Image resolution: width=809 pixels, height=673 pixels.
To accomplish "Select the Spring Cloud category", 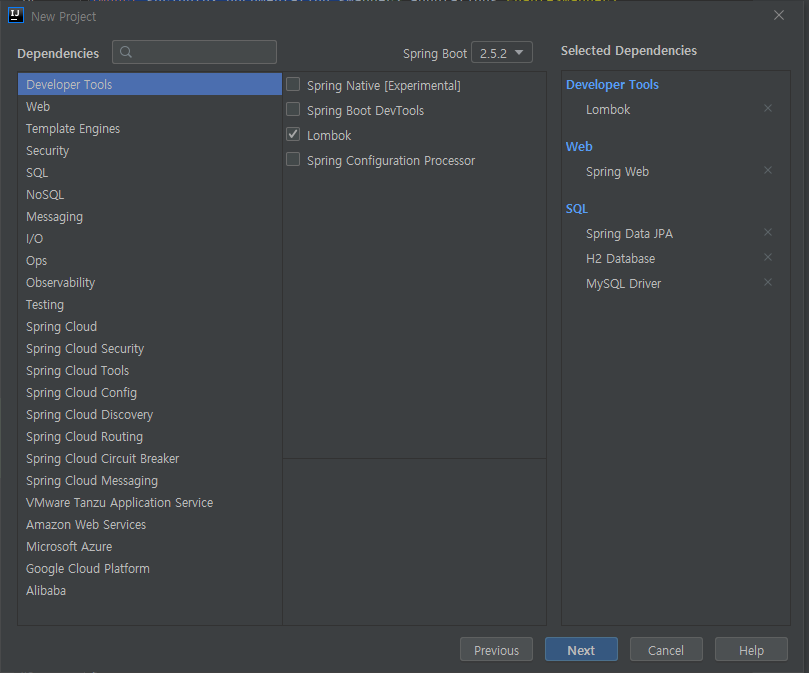I will pos(150,327).
